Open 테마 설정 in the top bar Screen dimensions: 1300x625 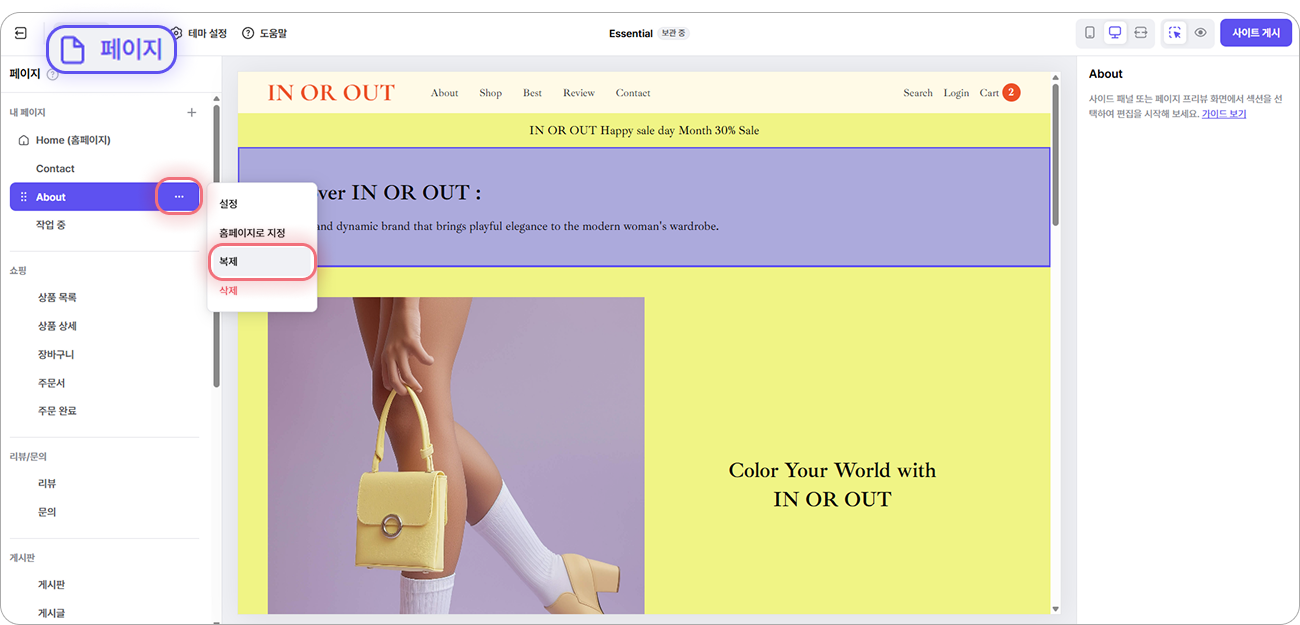[198, 33]
